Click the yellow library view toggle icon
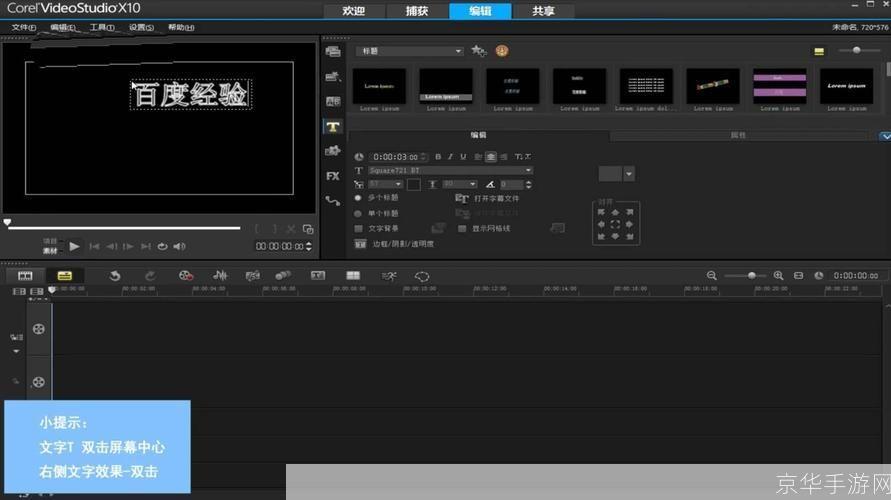This screenshot has height=500, width=891. (x=819, y=51)
